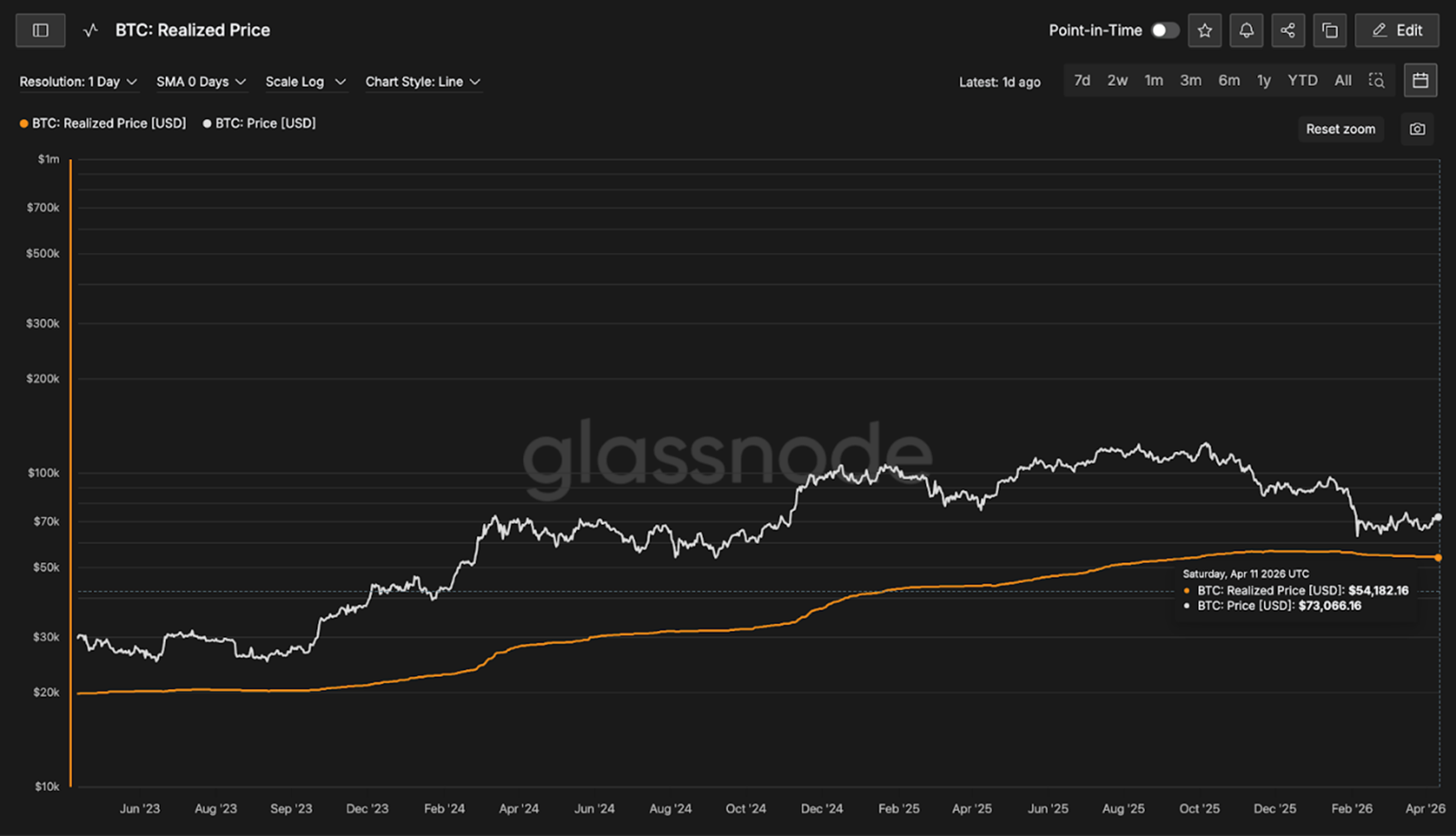Expand the SMA 0 Days dropdown
The height and width of the screenshot is (836, 1456).
coord(201,82)
